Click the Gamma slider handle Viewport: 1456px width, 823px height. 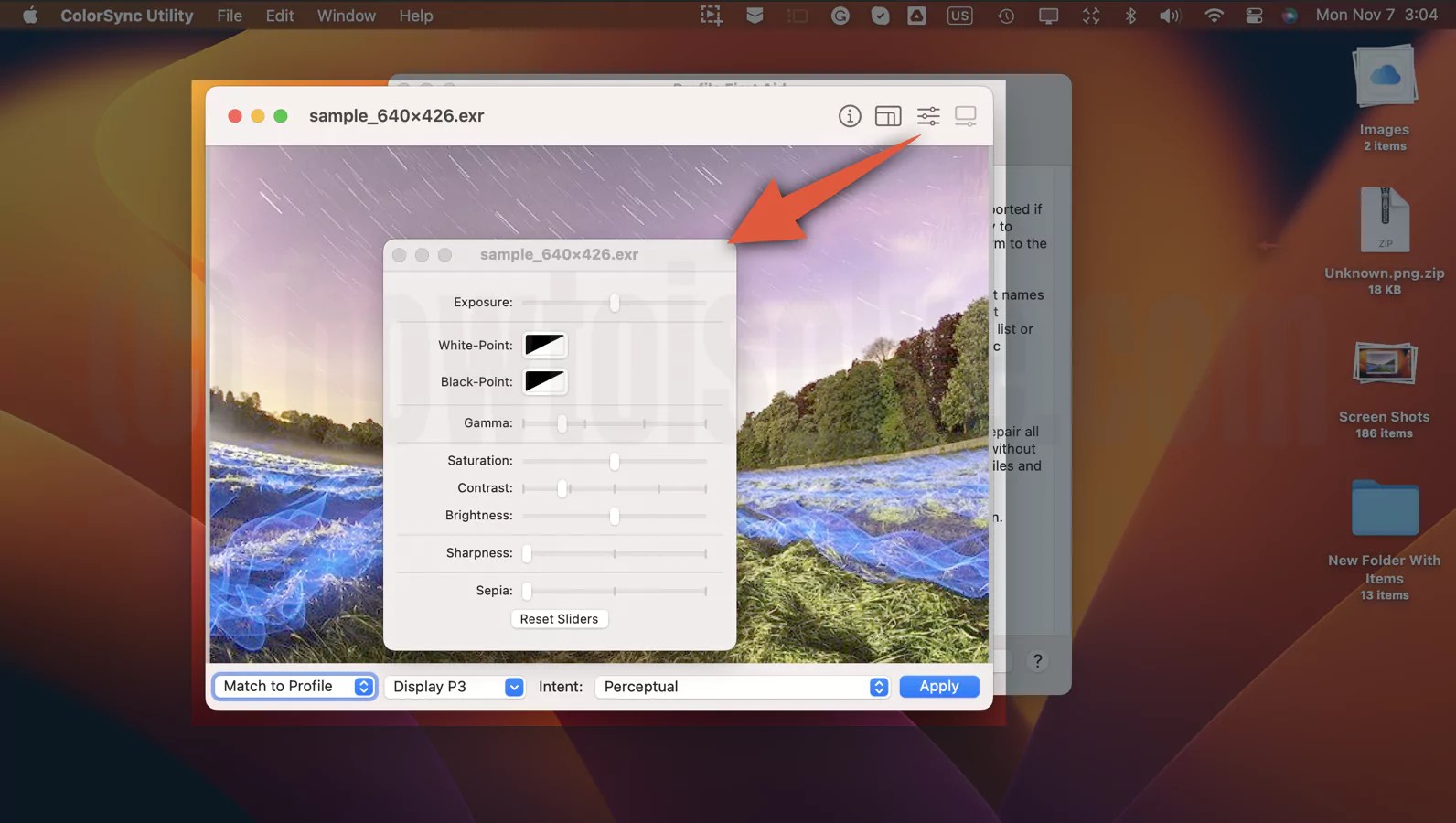562,423
